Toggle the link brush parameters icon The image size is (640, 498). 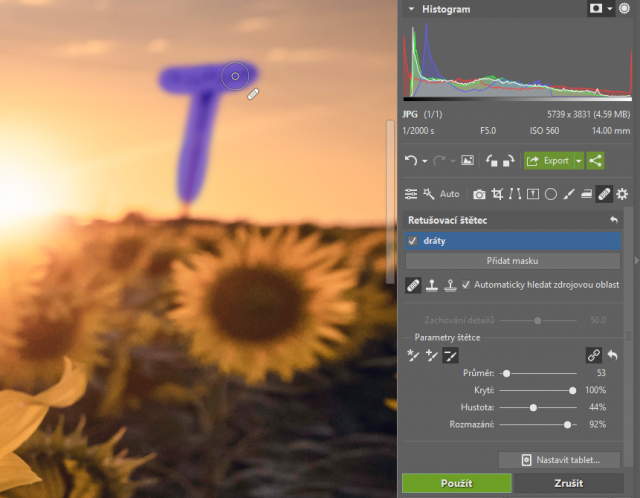click(x=594, y=355)
